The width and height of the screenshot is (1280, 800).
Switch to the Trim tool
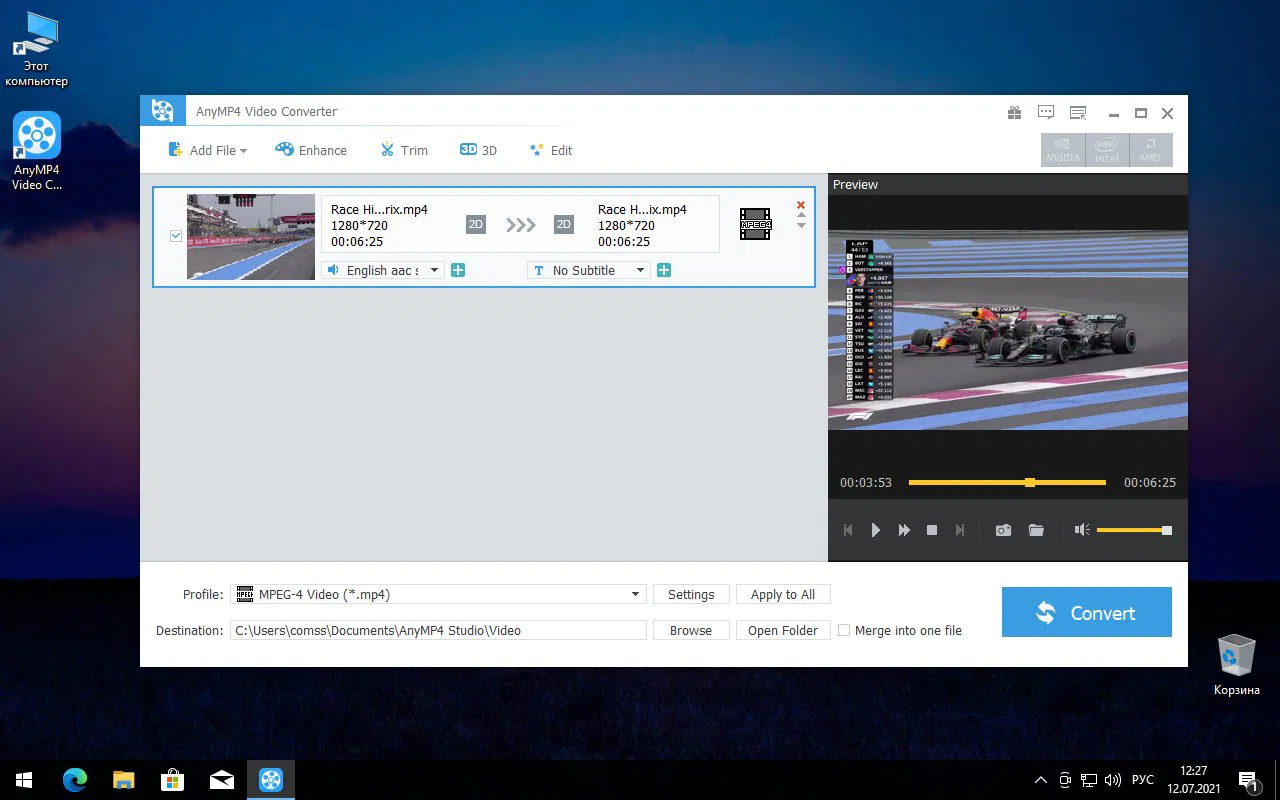[x=404, y=149]
